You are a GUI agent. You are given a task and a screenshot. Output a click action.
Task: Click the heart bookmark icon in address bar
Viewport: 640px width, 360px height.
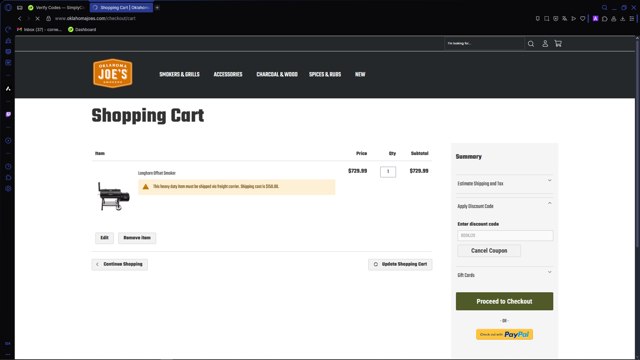coord(582,18)
